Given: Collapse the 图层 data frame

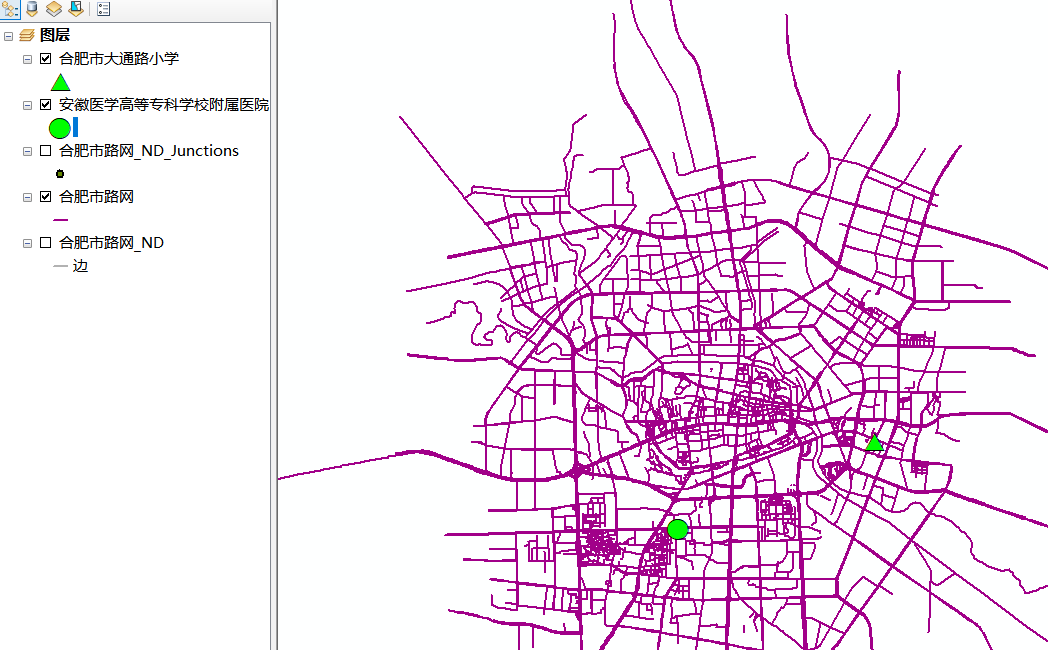Looking at the screenshot, I should 8,36.
